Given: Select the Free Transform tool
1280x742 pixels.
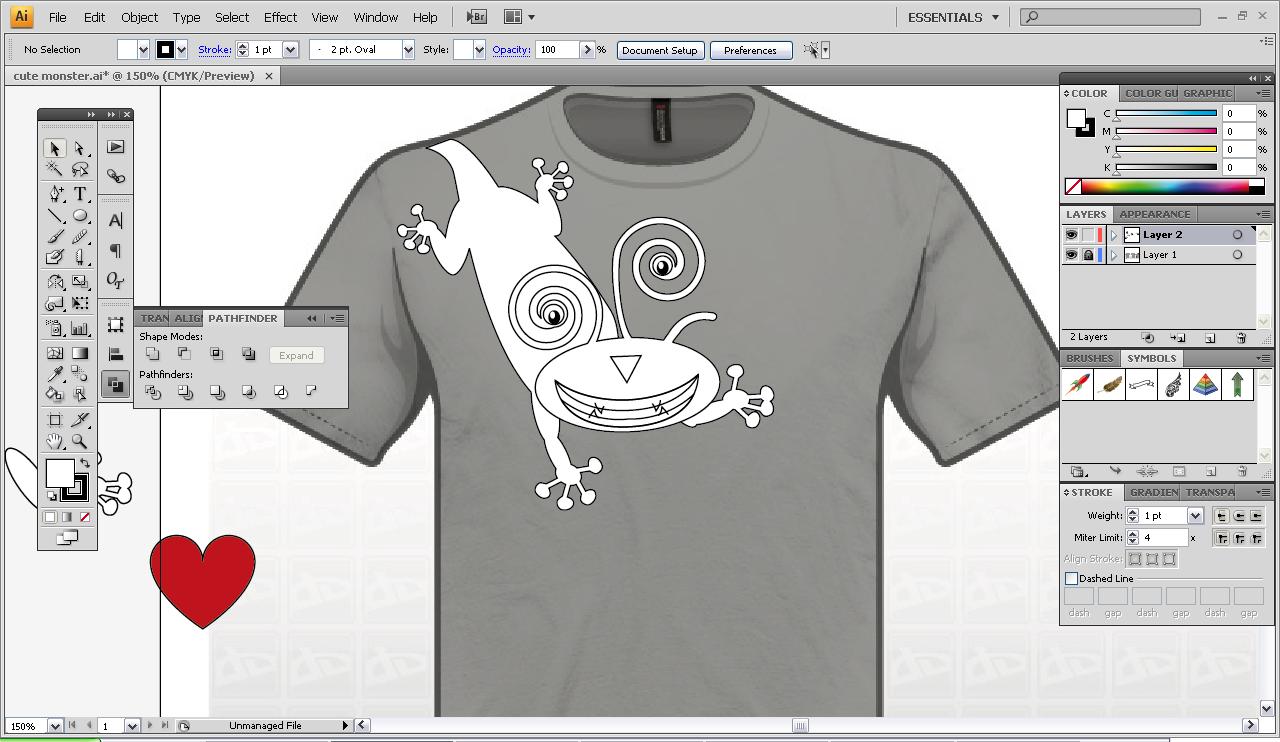Looking at the screenshot, I should coord(80,303).
